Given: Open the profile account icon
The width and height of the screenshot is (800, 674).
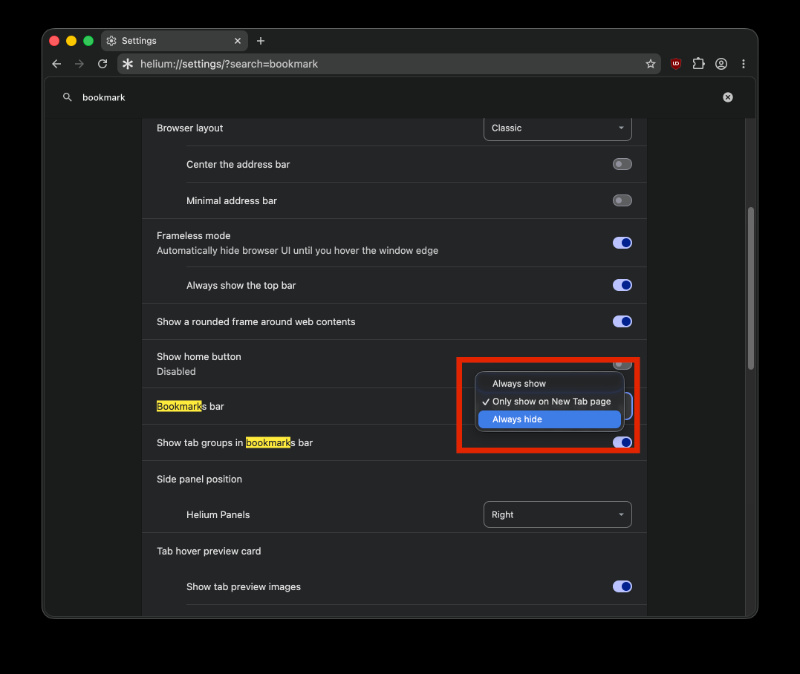Looking at the screenshot, I should [721, 64].
